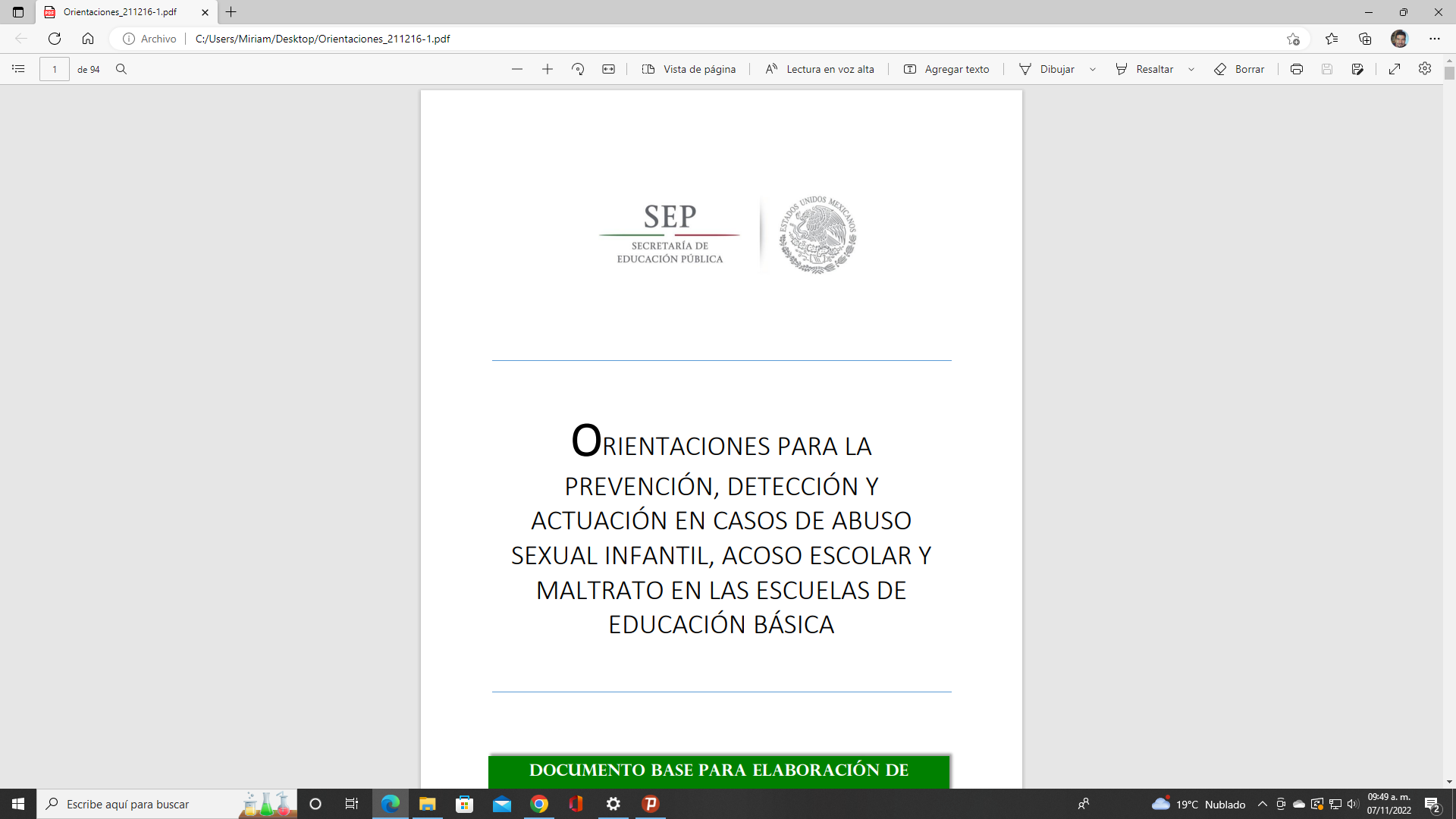Expand the Dibujar options dropdown
1456x819 pixels.
1093,69
